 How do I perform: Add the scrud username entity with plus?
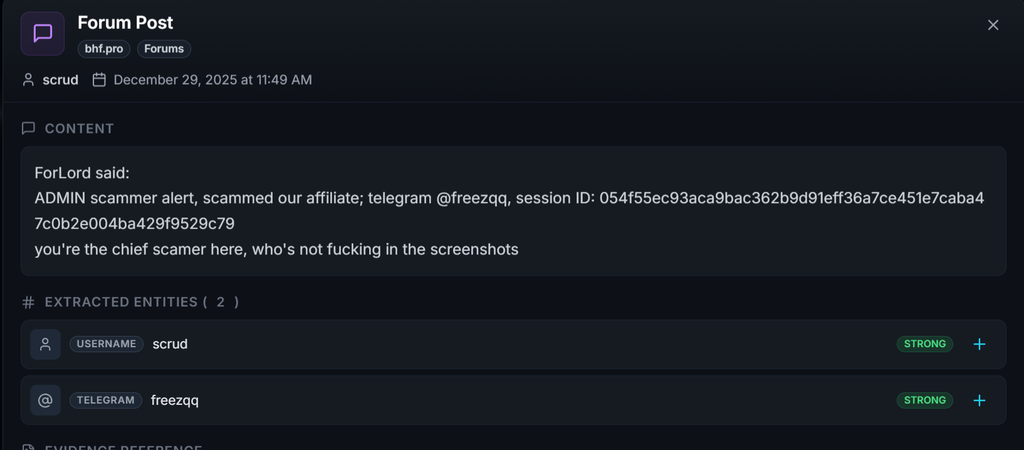(x=979, y=344)
